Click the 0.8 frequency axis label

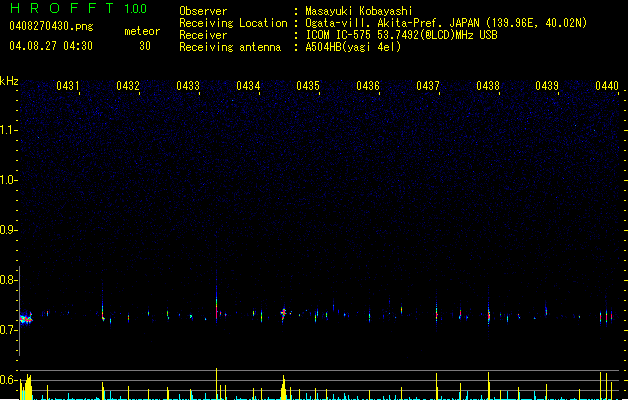(x=8, y=280)
